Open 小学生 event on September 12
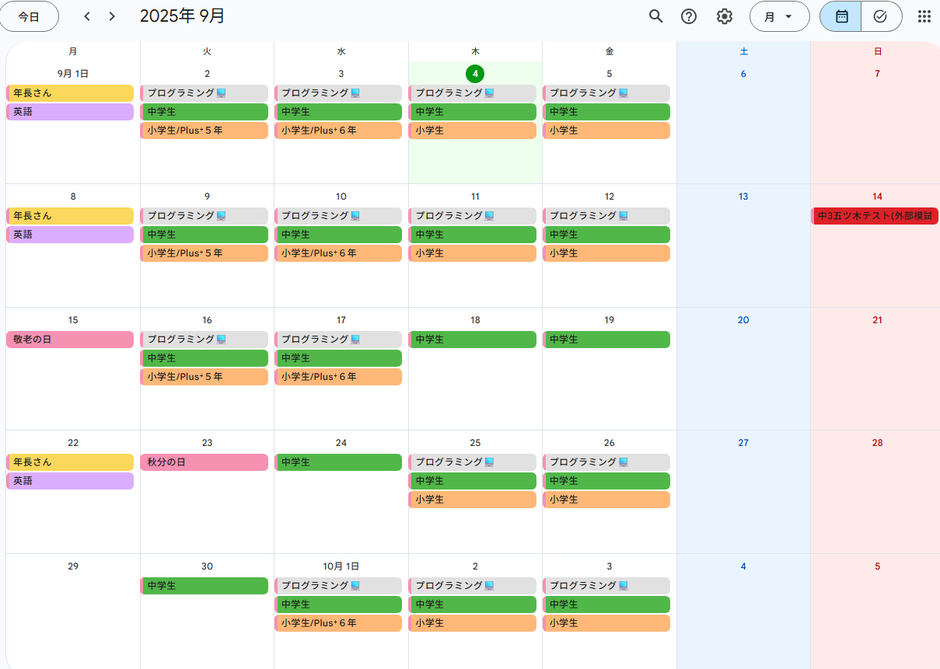This screenshot has height=669, width=940. point(606,253)
